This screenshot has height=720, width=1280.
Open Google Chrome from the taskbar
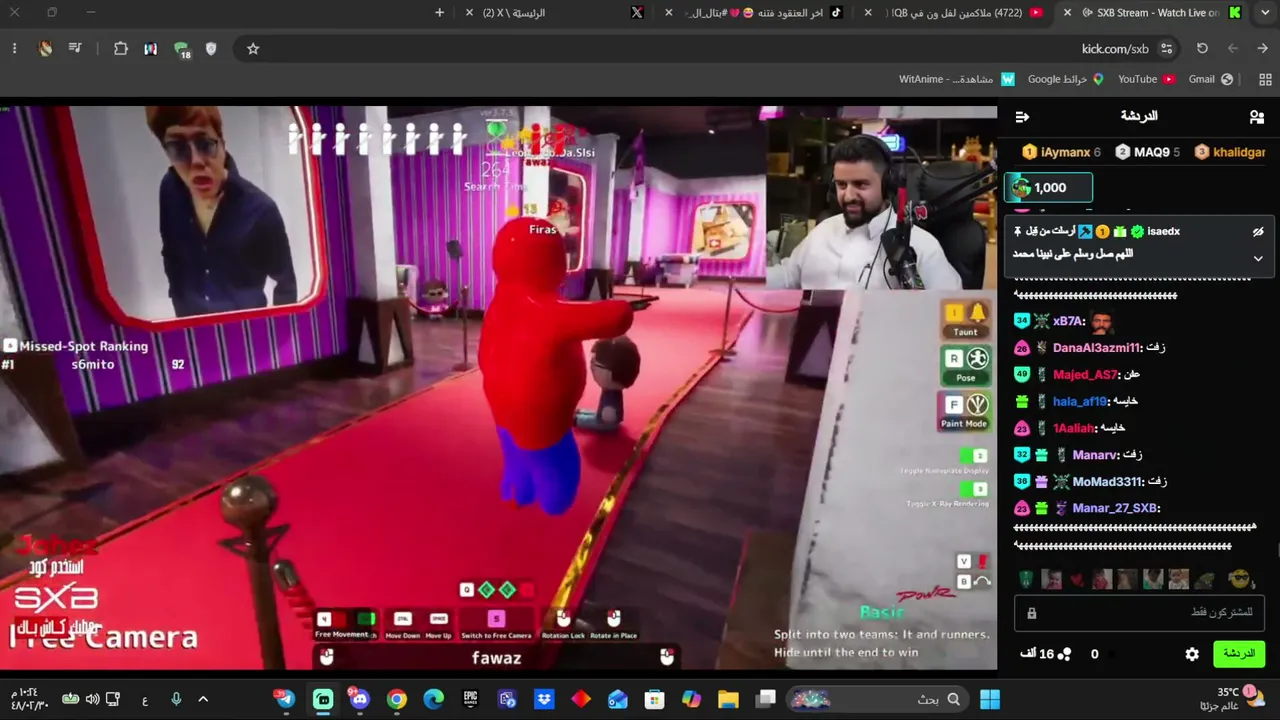click(397, 699)
